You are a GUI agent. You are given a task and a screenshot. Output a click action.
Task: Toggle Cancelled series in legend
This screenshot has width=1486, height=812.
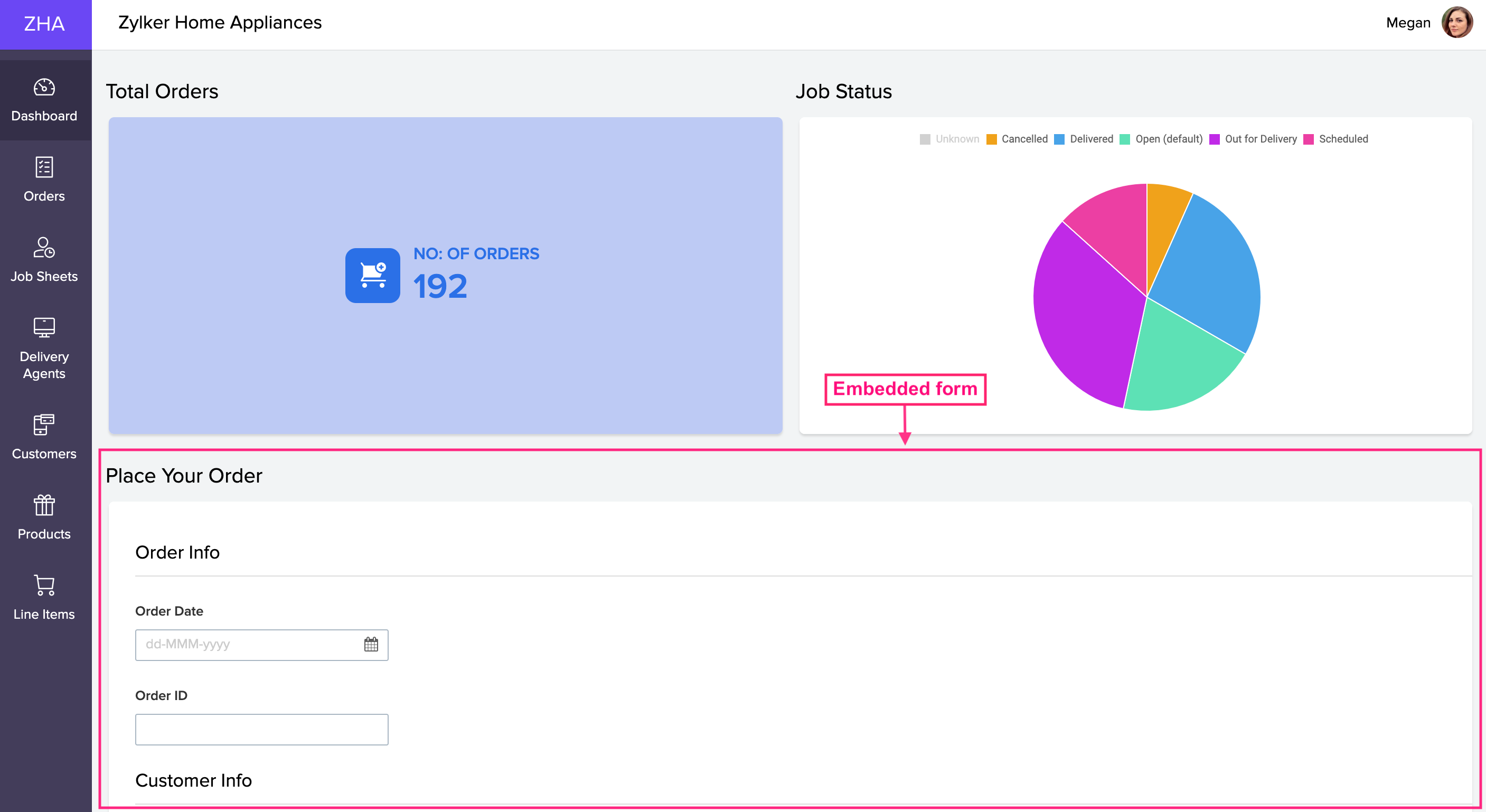(x=1017, y=139)
